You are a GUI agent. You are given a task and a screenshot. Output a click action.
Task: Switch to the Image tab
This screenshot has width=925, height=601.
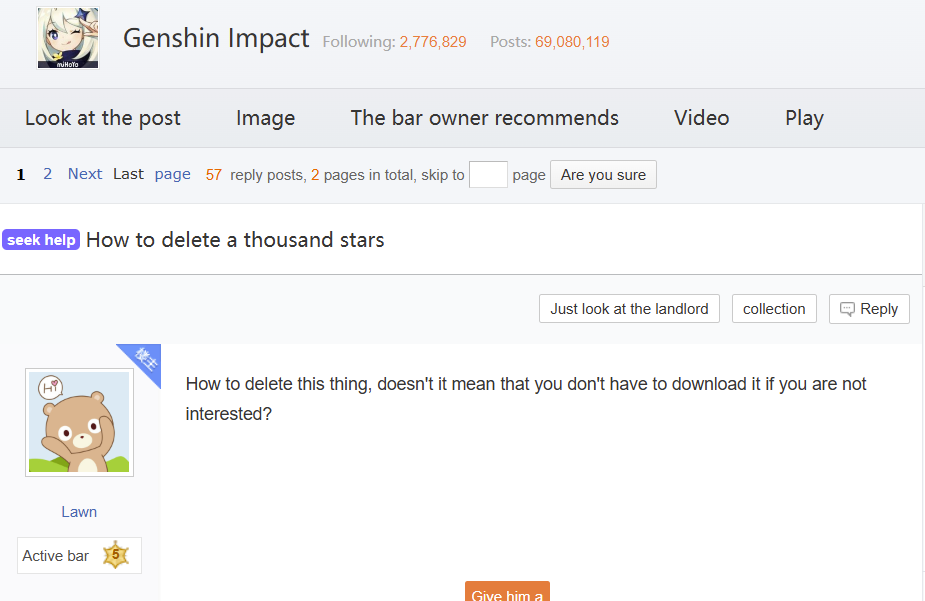click(265, 118)
